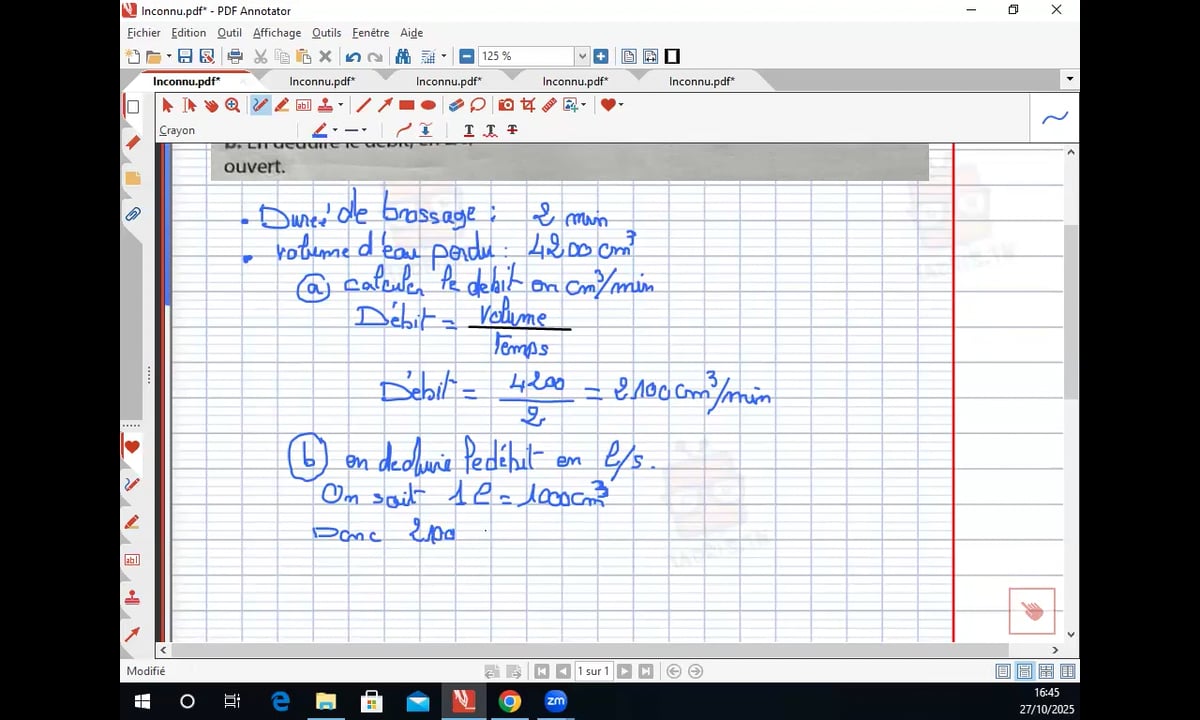Click the Undo arrow
1200x720 pixels.
[x=353, y=56]
